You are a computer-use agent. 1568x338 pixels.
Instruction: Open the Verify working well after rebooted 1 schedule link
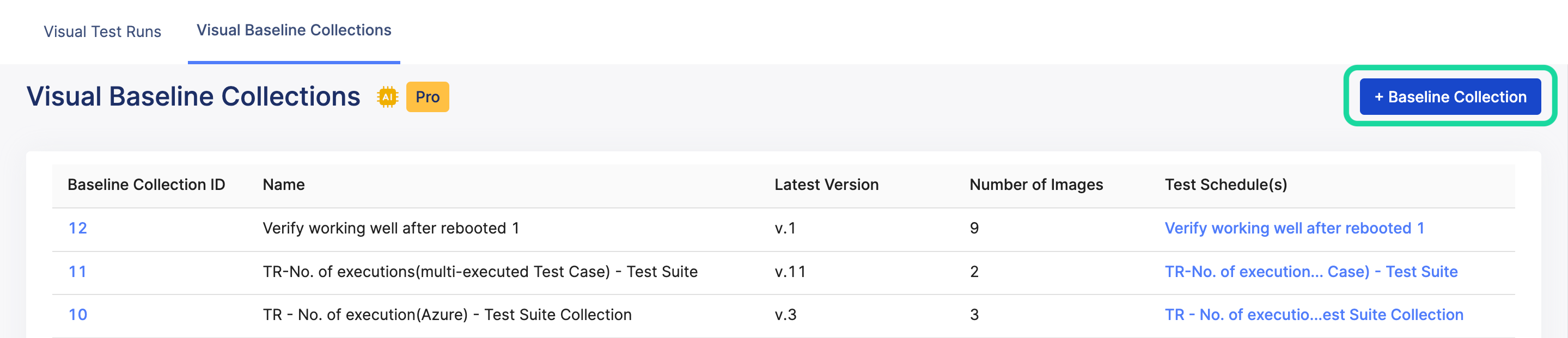point(1294,228)
